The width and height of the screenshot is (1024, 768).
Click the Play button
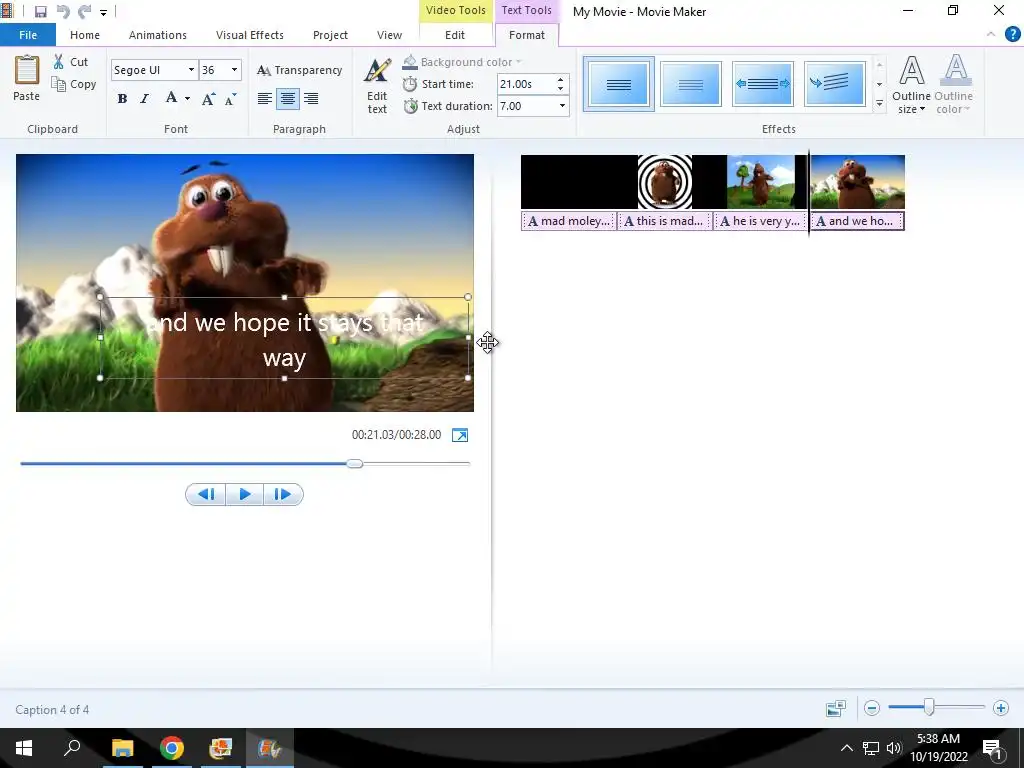245,494
